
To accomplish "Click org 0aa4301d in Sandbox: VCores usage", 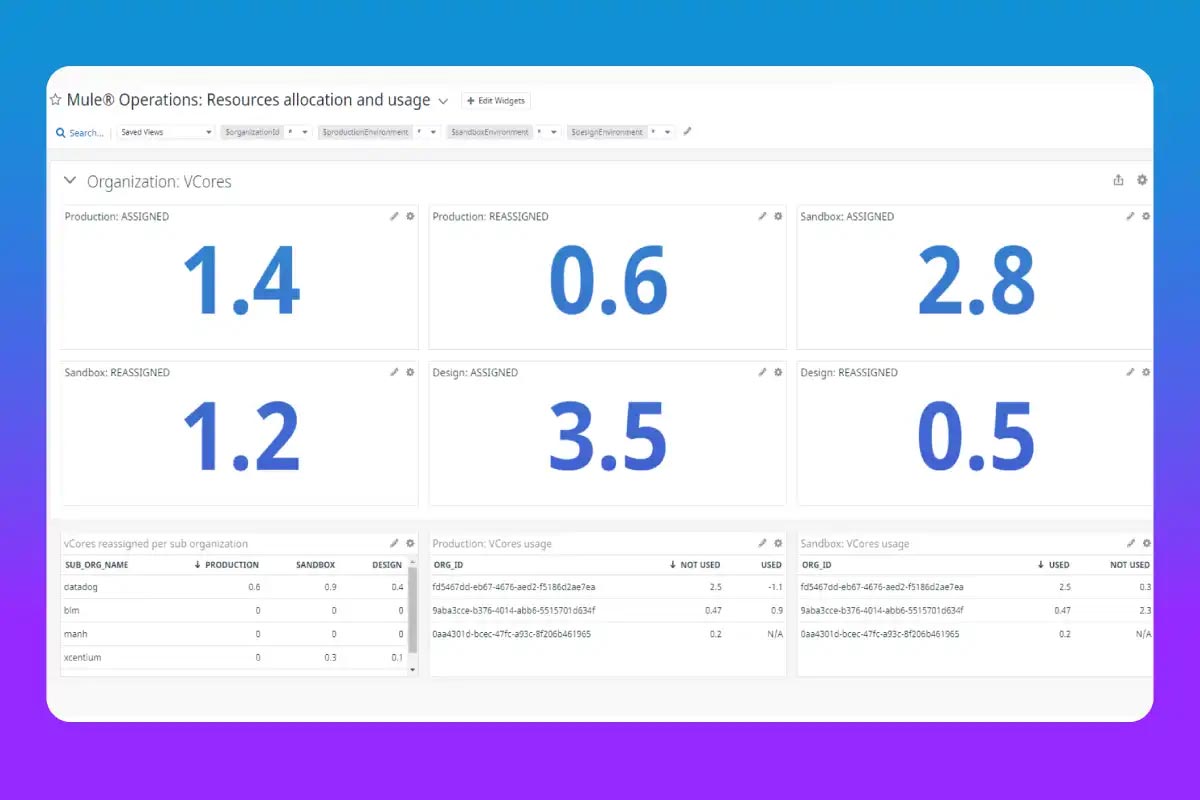I will 880,633.
